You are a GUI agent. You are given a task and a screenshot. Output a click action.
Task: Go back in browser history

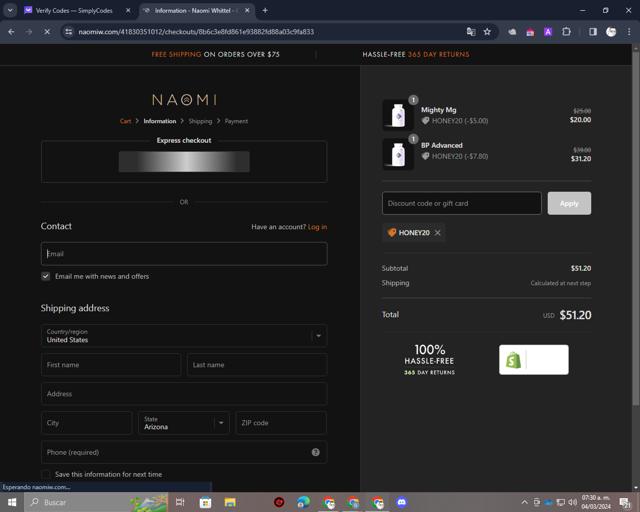pyautogui.click(x=11, y=31)
